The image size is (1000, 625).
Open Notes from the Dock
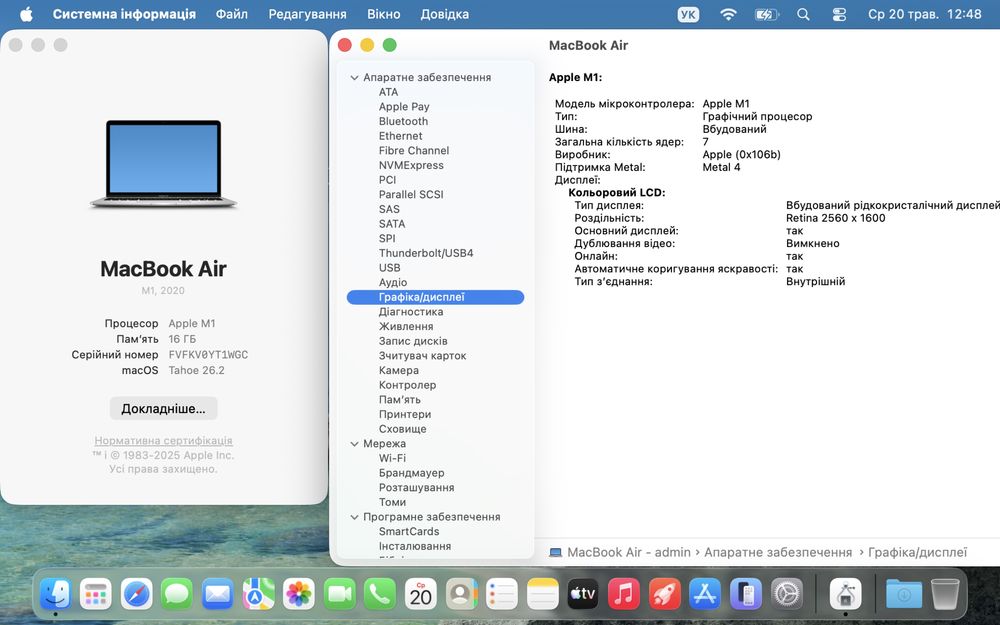click(543, 594)
